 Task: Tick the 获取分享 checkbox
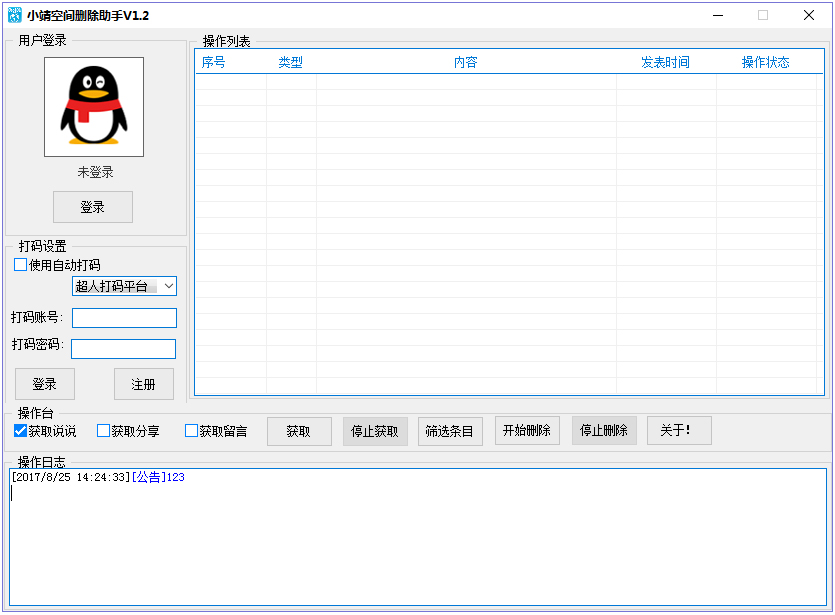(x=103, y=431)
